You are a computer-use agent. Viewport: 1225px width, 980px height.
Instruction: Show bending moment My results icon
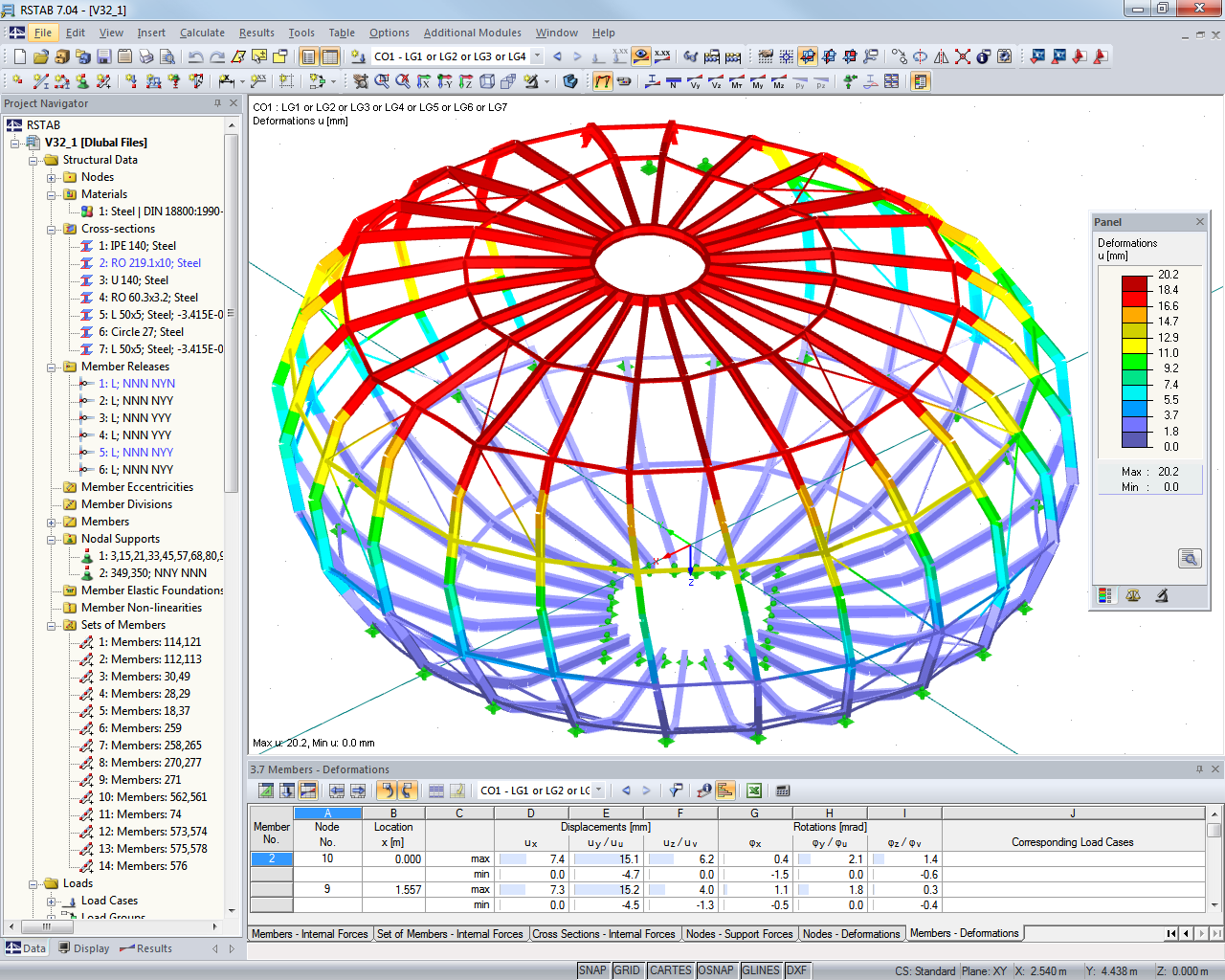point(758,81)
